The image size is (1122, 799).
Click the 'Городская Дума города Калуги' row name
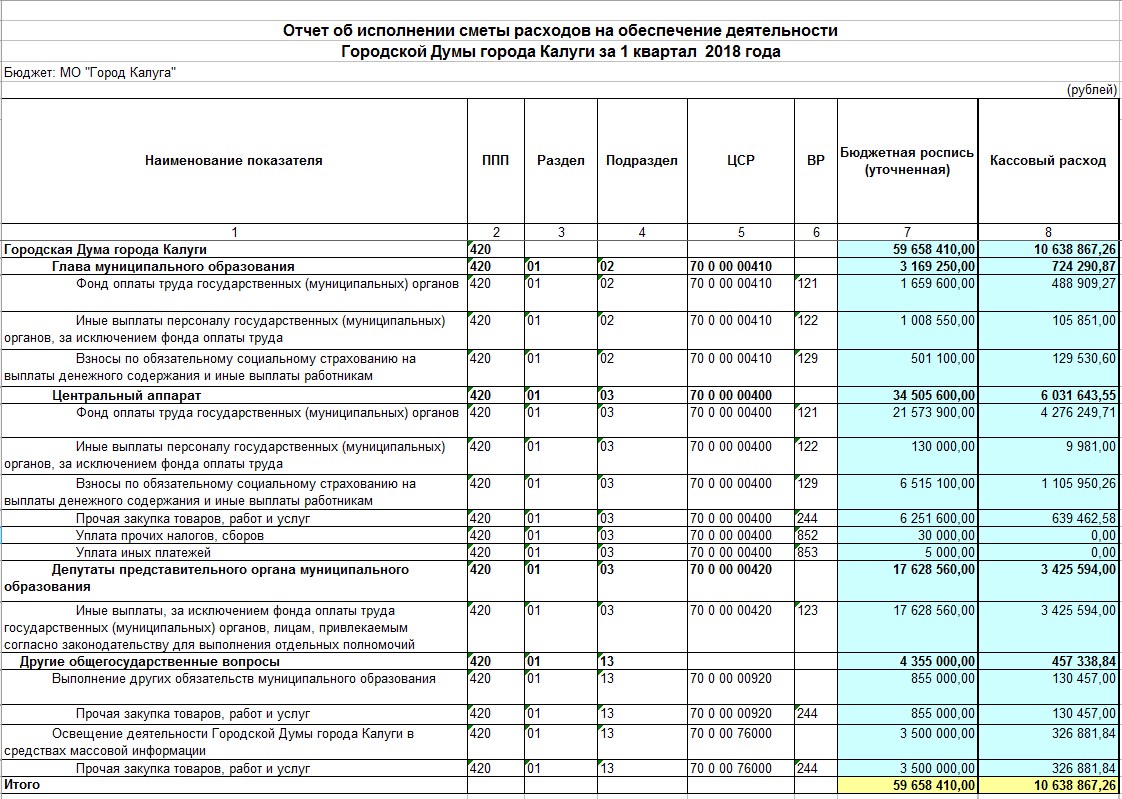105,248
